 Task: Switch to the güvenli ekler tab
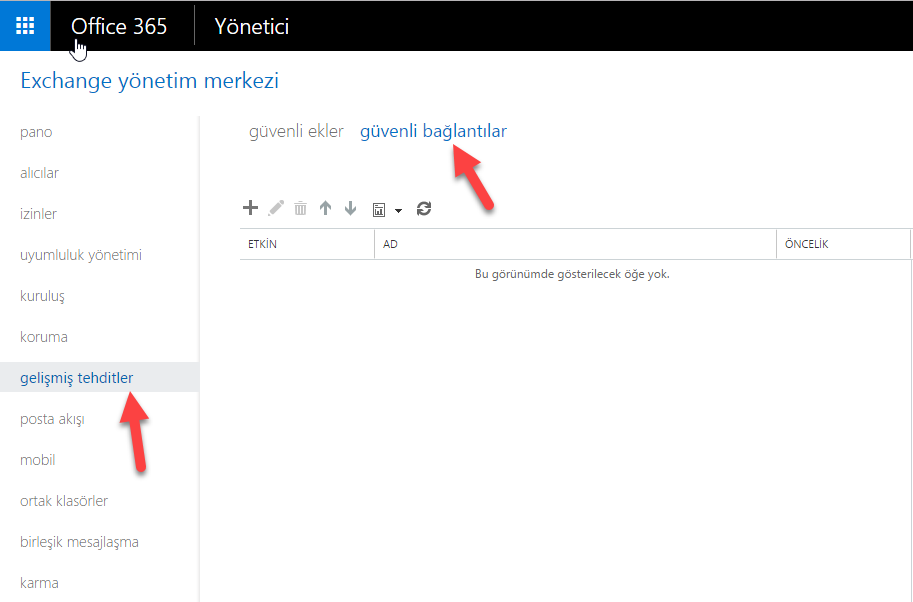pos(296,131)
